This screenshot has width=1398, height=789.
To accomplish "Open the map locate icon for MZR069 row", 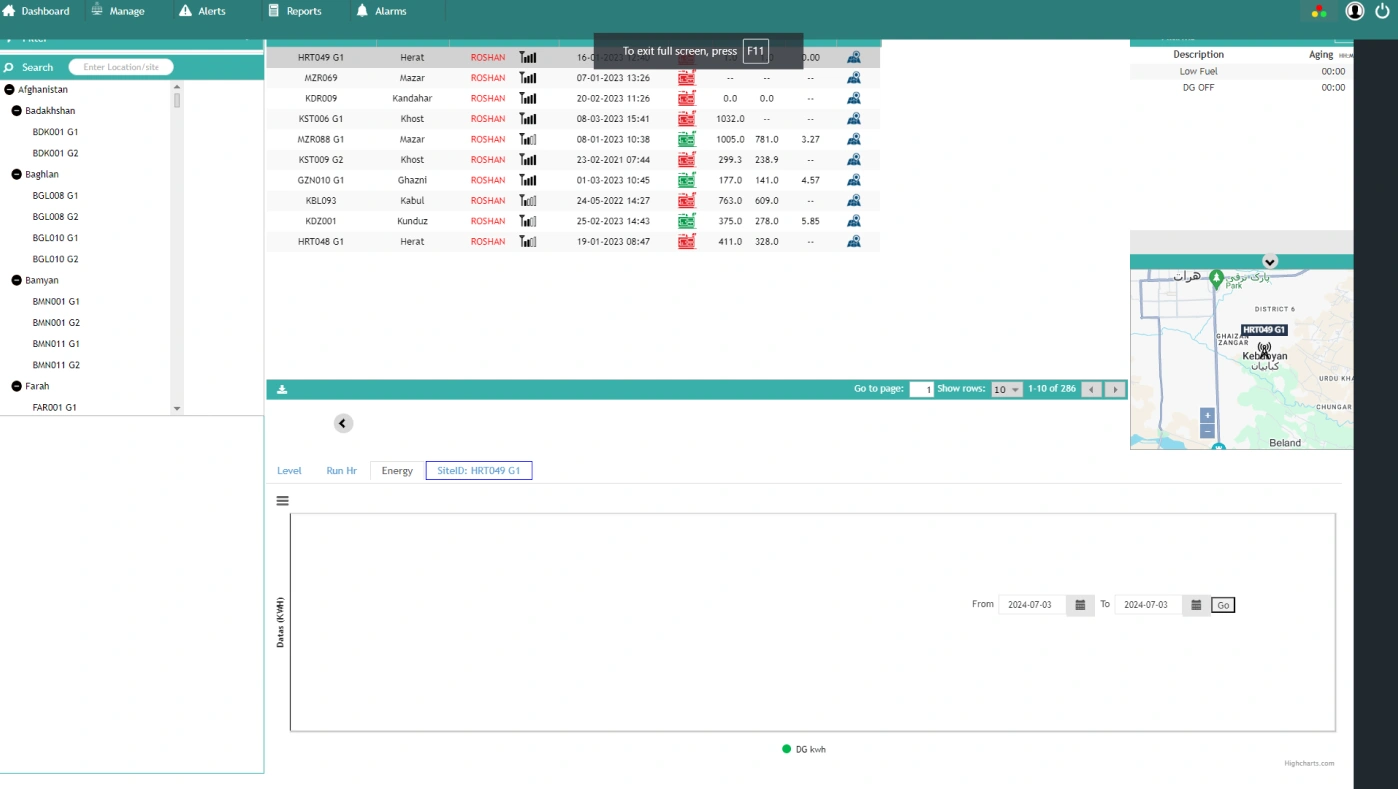I will point(854,77).
